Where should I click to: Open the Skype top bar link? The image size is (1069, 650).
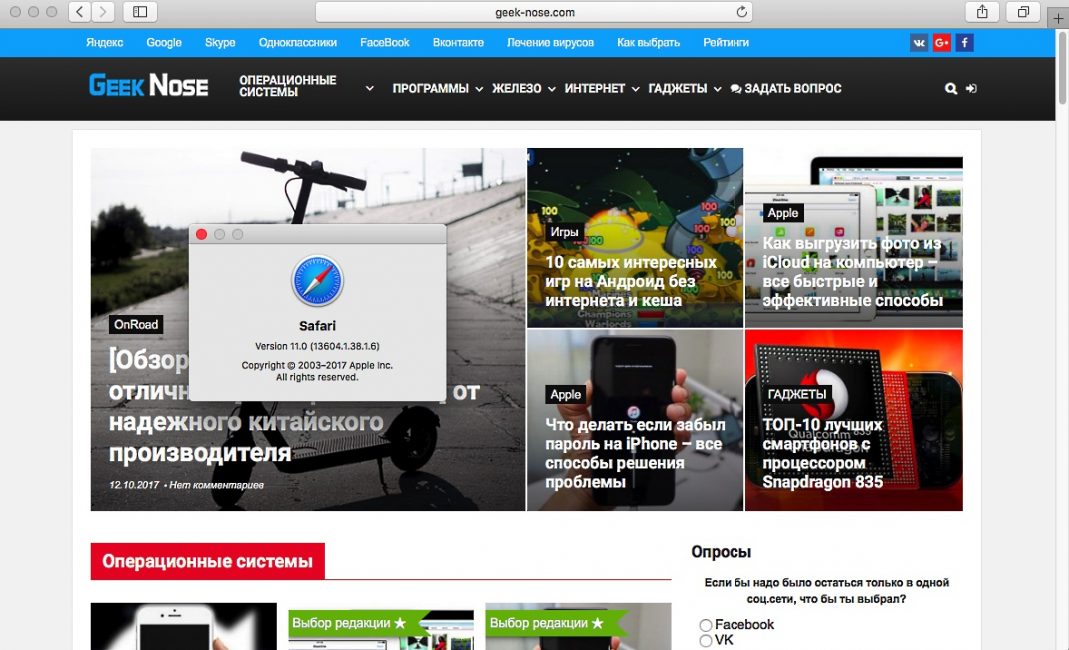(x=220, y=42)
